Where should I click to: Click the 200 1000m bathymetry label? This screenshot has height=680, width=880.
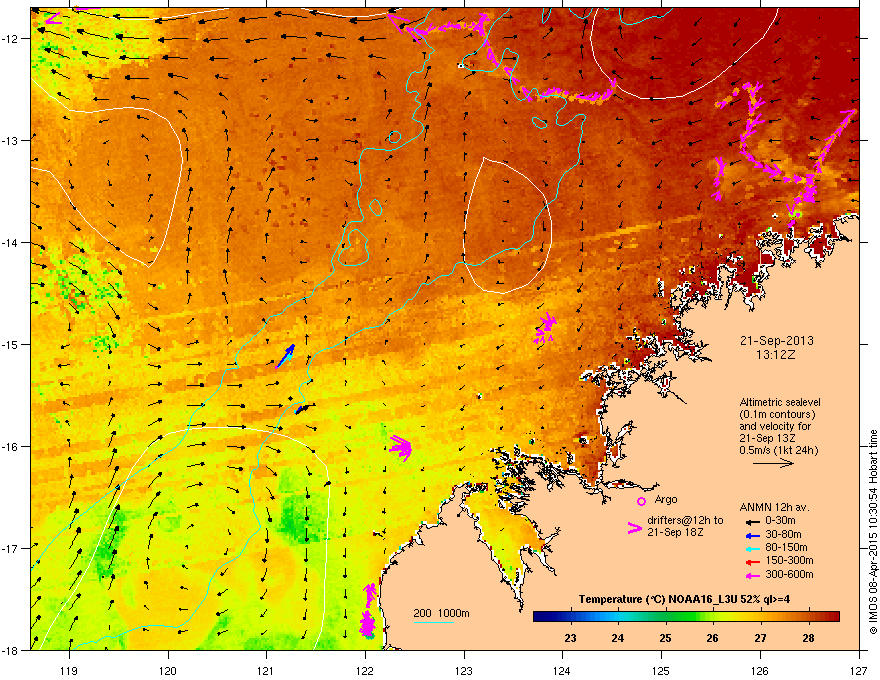pyautogui.click(x=441, y=613)
